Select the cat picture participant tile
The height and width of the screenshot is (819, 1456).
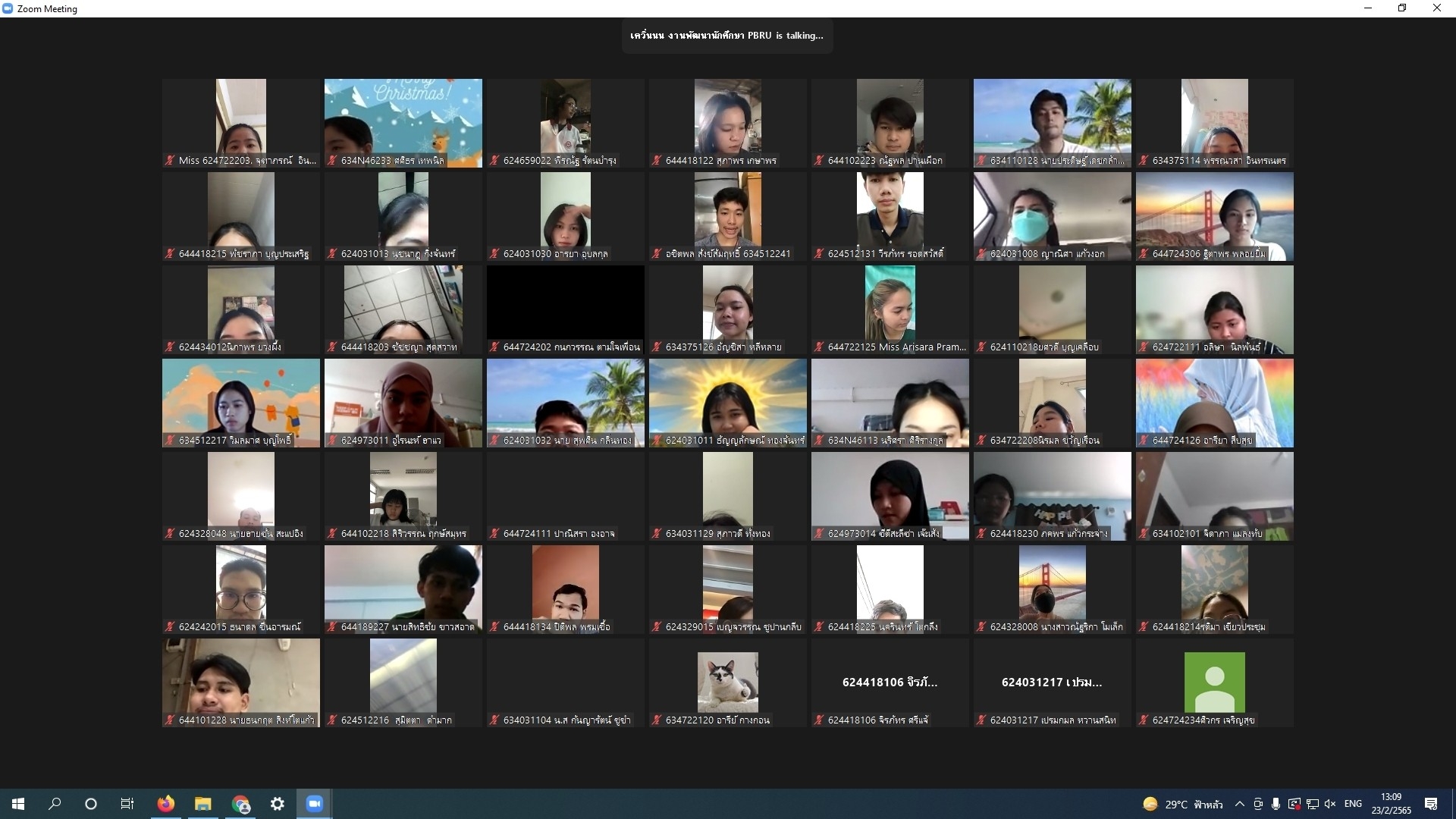[727, 682]
